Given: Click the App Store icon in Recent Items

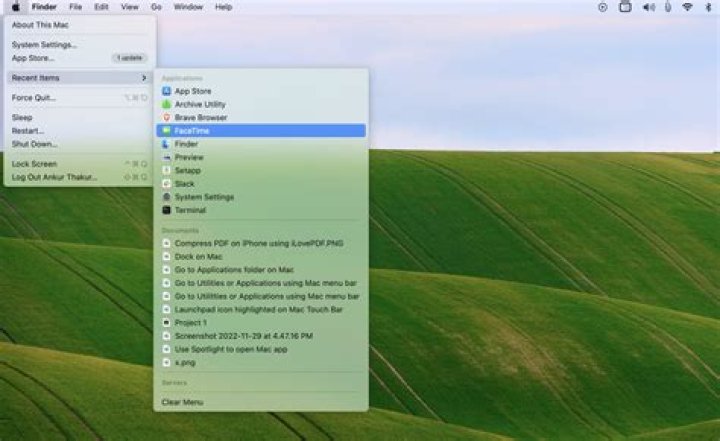Looking at the screenshot, I should coord(167,91).
